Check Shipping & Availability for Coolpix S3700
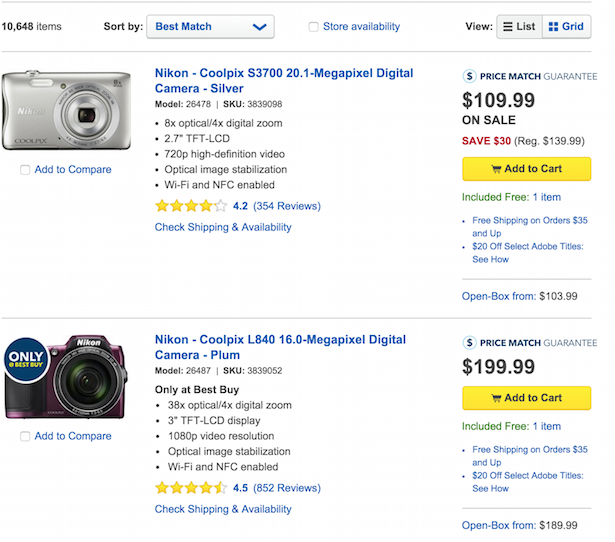This screenshot has height=542, width=615. 223,227
